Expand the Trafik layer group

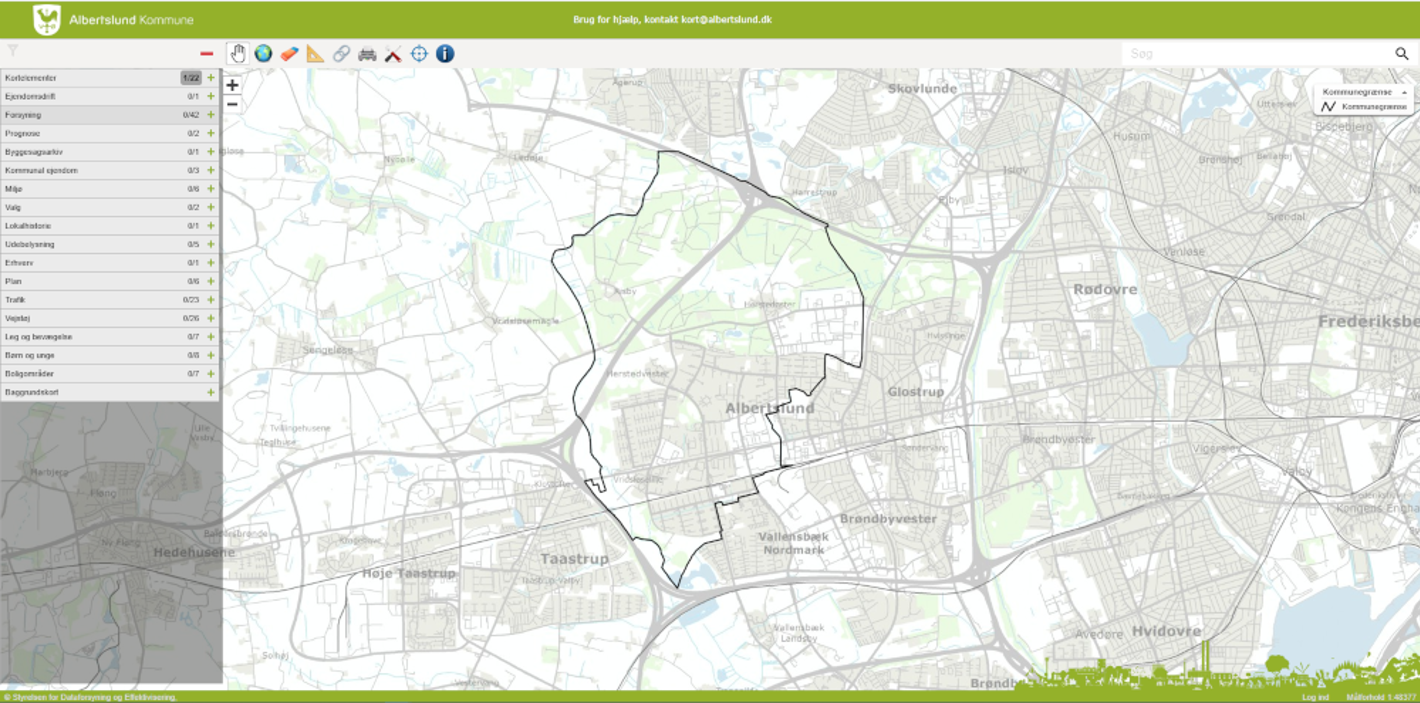coord(211,300)
